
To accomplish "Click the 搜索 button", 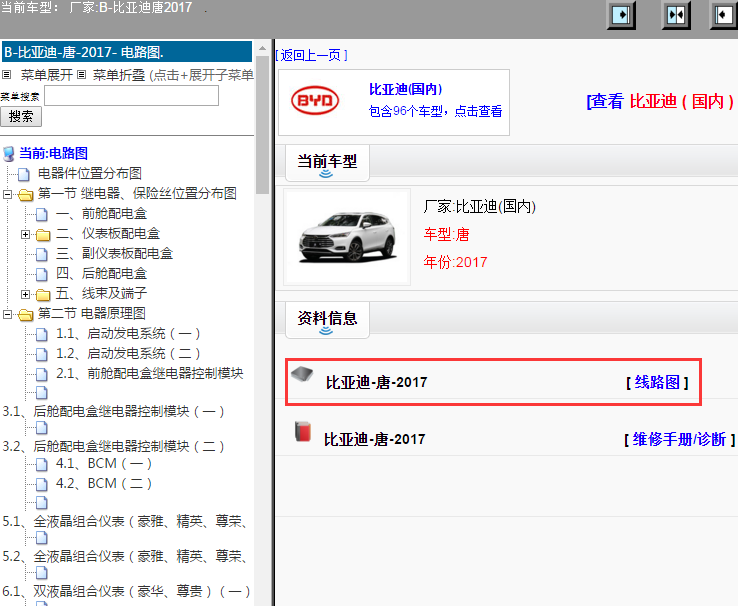I will [21, 117].
